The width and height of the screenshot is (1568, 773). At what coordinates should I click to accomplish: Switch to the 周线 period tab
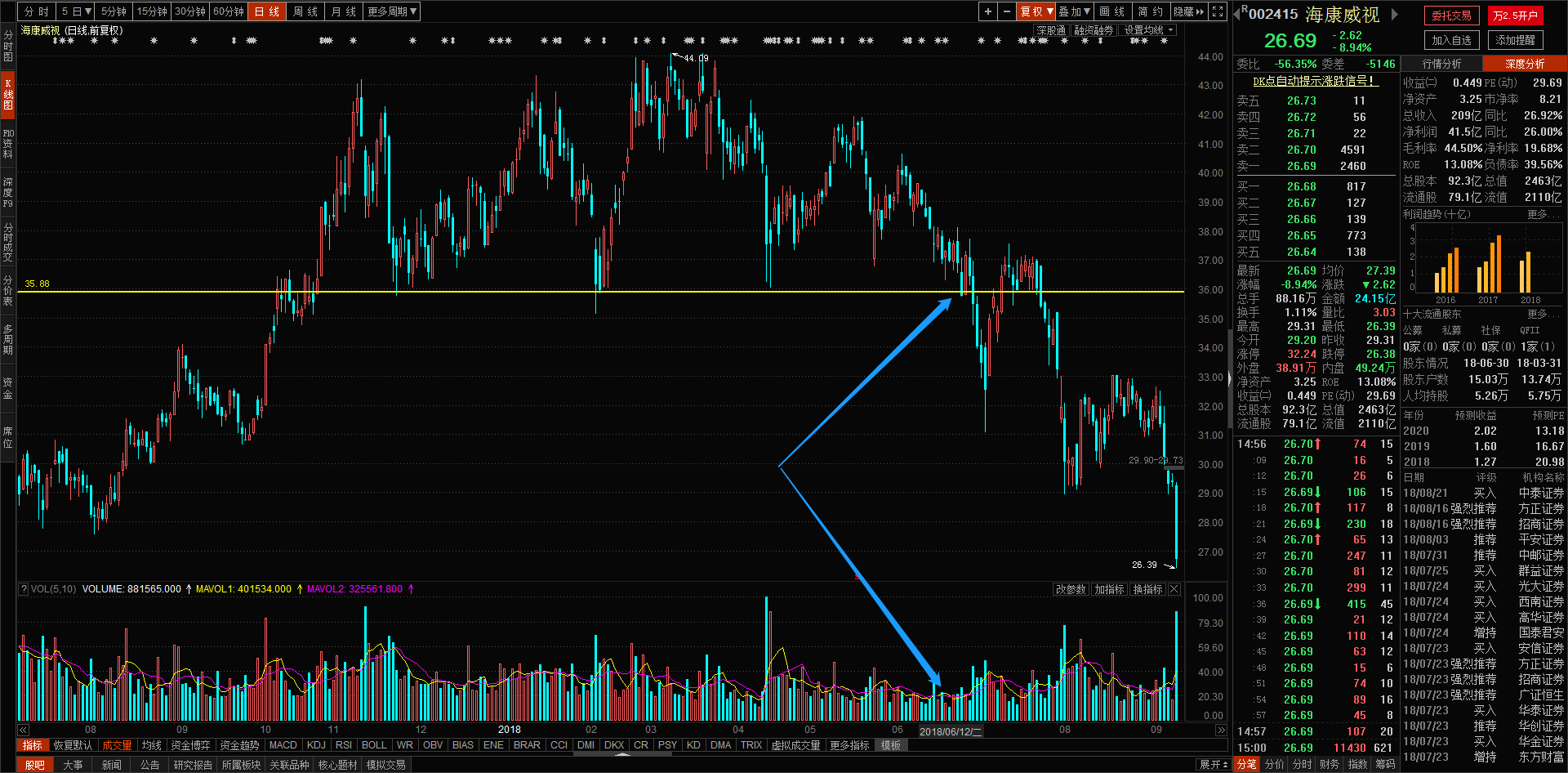coord(305,11)
